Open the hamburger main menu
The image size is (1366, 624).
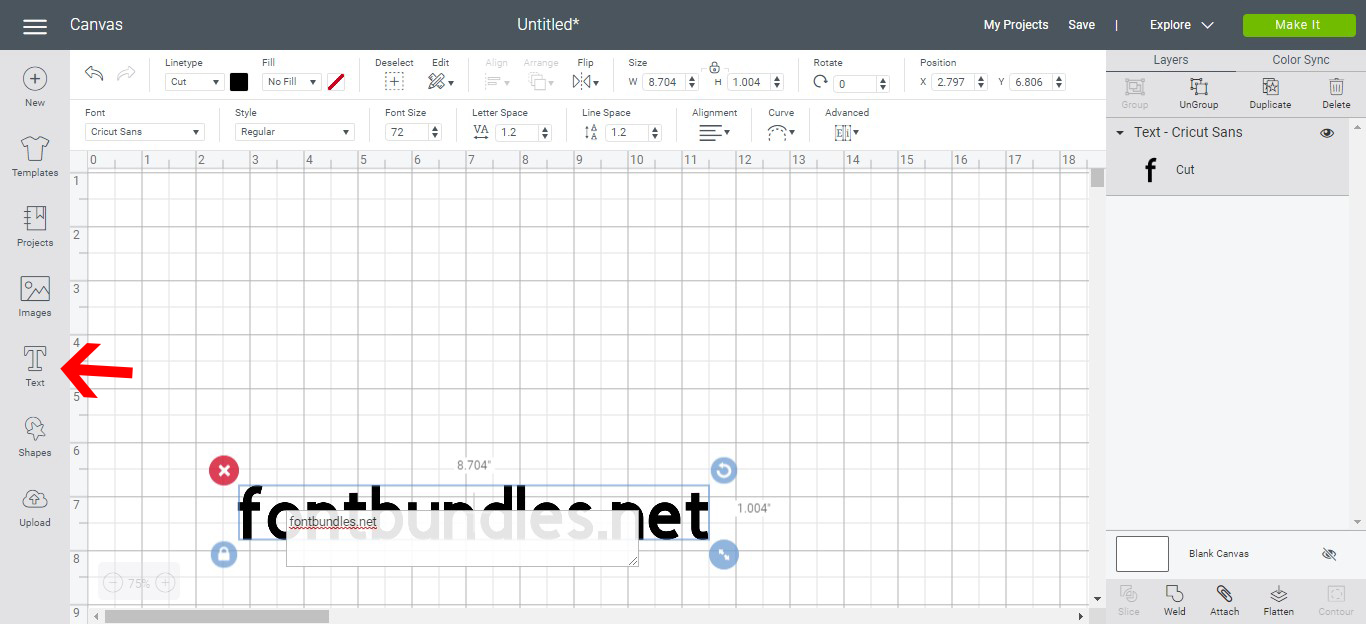pyautogui.click(x=35, y=26)
